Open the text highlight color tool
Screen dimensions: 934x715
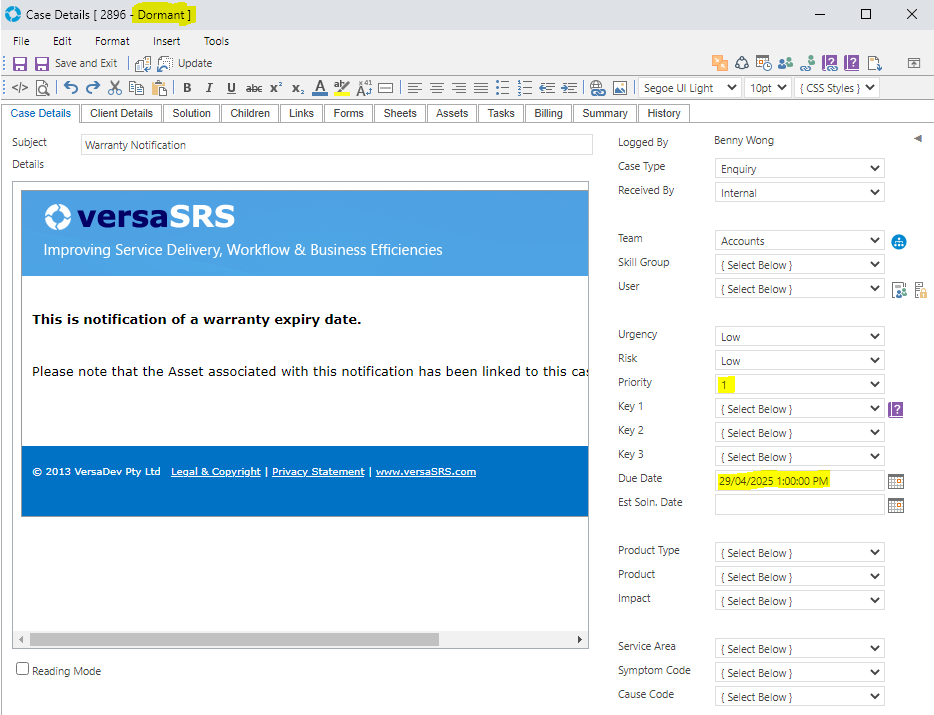(342, 88)
